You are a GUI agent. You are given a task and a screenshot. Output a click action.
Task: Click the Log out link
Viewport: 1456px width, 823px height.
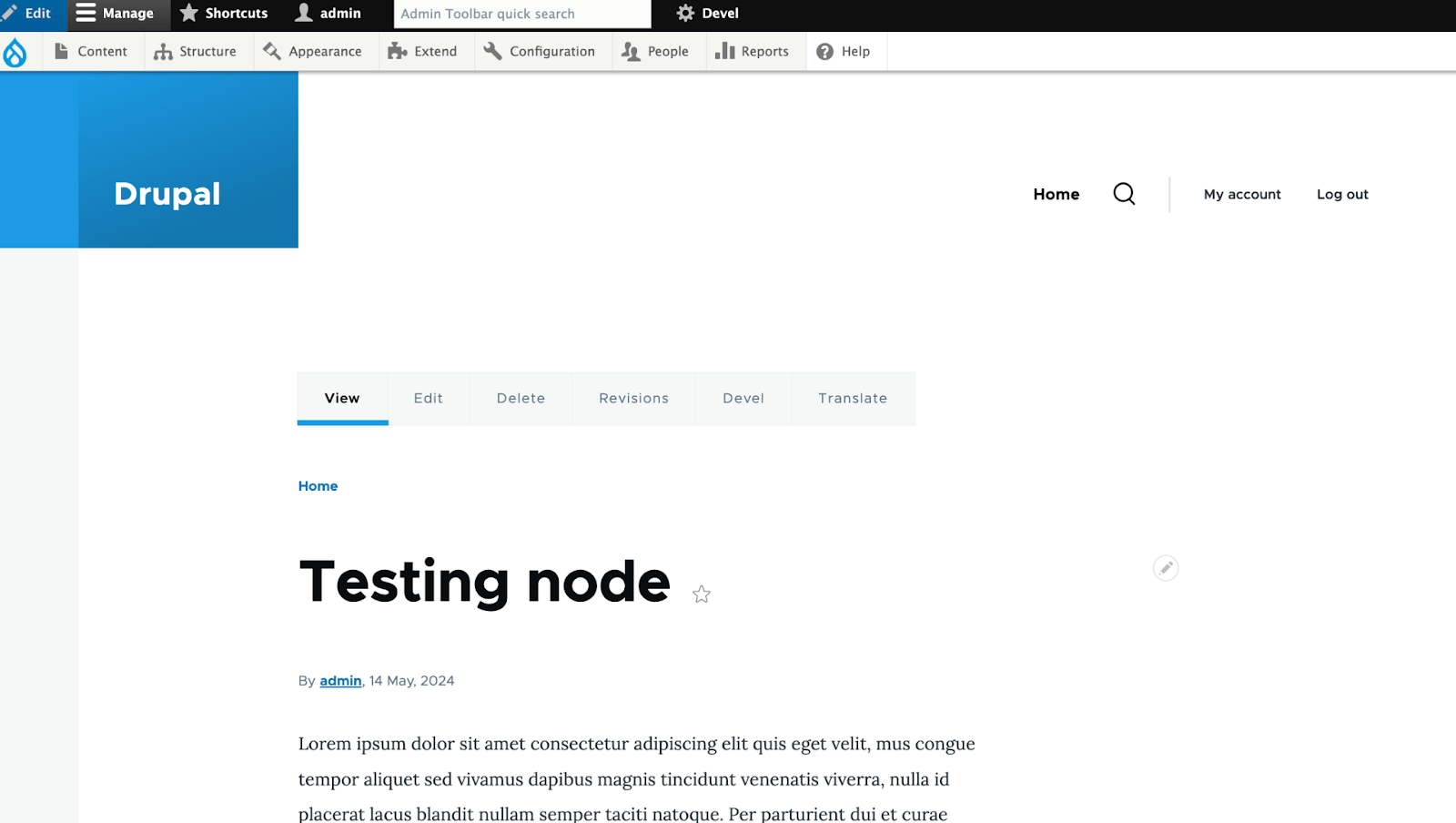(x=1342, y=194)
